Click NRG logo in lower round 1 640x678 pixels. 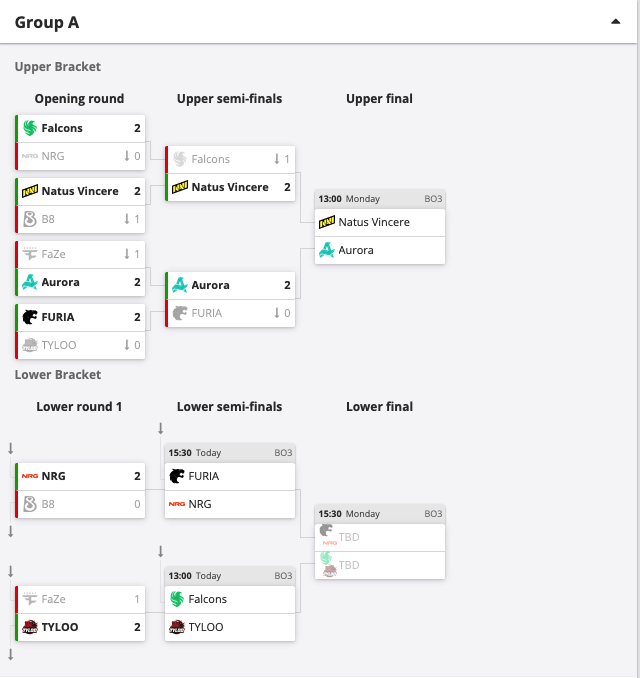(30, 476)
